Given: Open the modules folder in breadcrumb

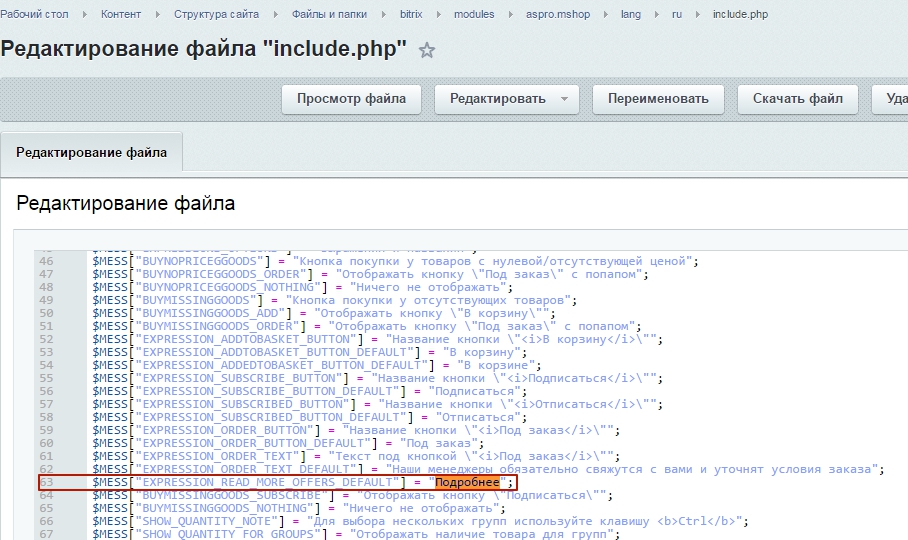Looking at the screenshot, I should tap(474, 15).
